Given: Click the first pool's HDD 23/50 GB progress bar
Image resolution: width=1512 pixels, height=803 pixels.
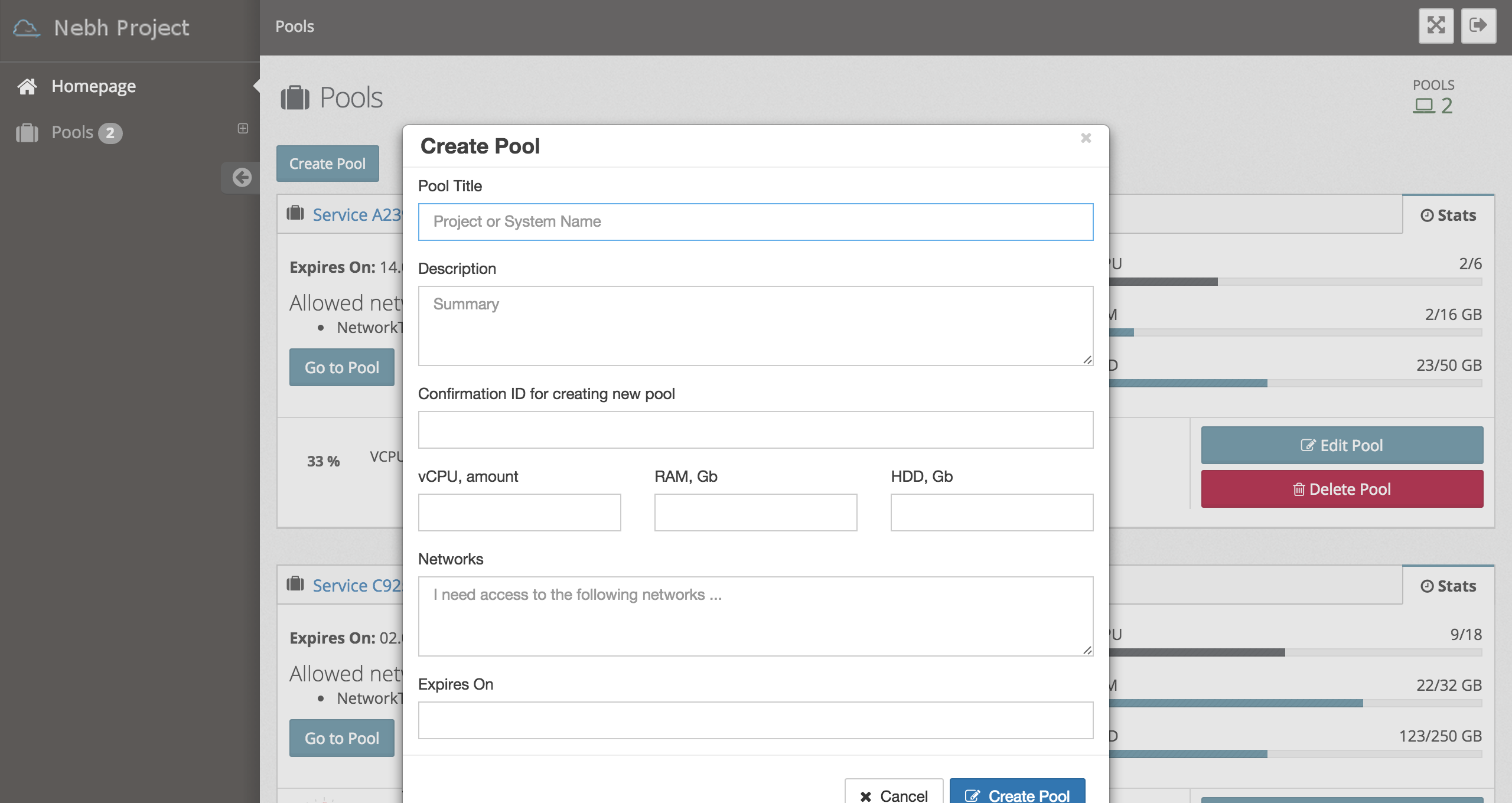Looking at the screenshot, I should point(1293,384).
